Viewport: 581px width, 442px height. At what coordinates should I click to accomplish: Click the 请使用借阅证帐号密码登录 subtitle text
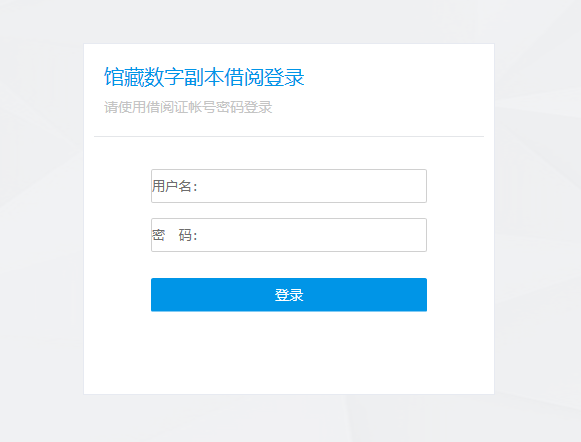[x=188, y=107]
